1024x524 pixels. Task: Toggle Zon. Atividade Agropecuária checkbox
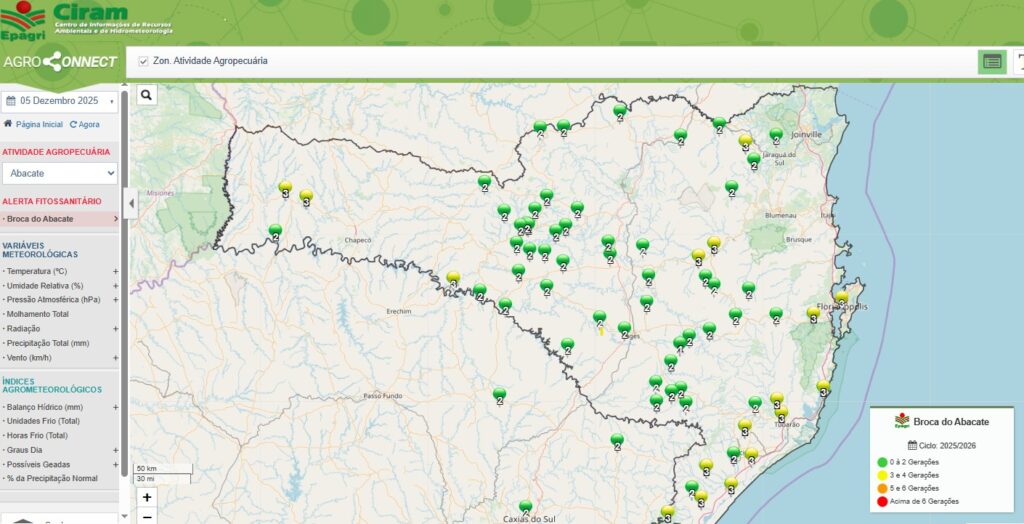pyautogui.click(x=144, y=61)
